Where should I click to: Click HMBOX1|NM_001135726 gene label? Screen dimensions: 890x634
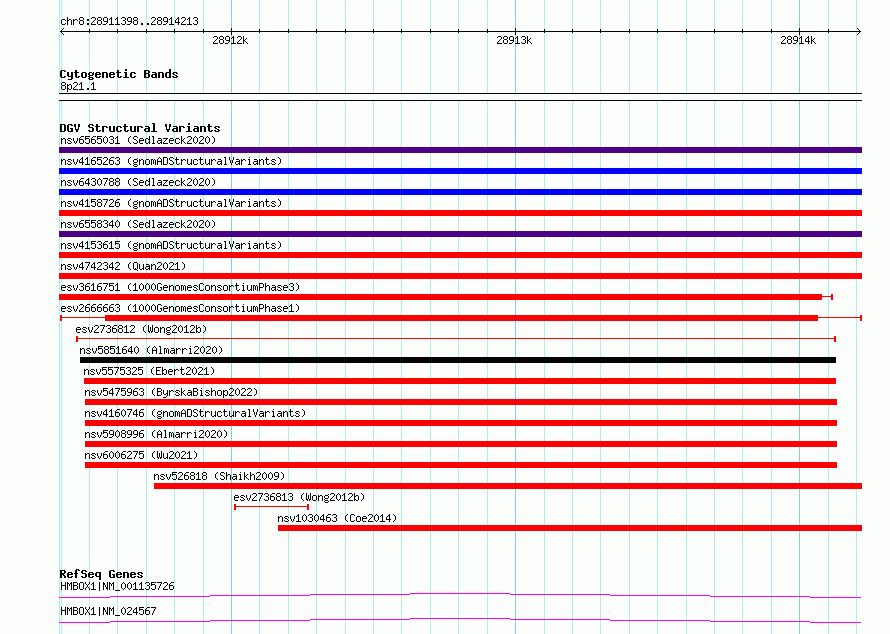(x=117, y=586)
